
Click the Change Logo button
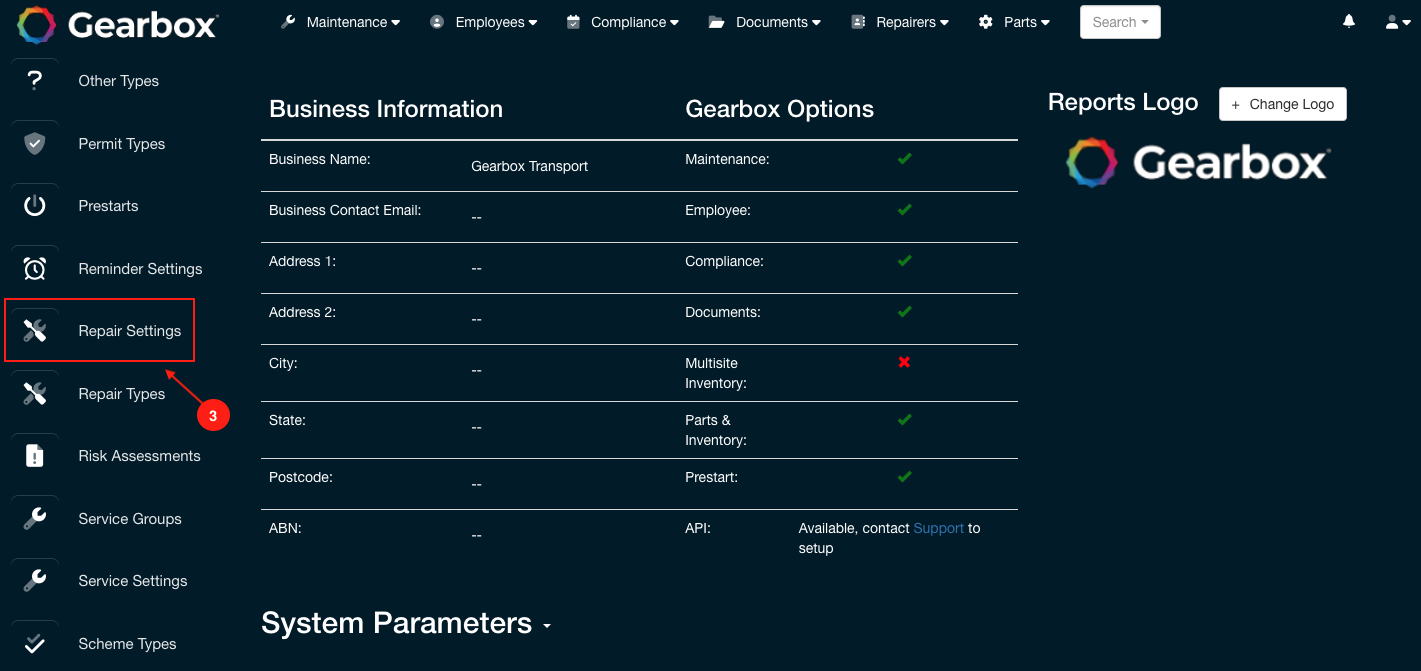click(x=1283, y=104)
